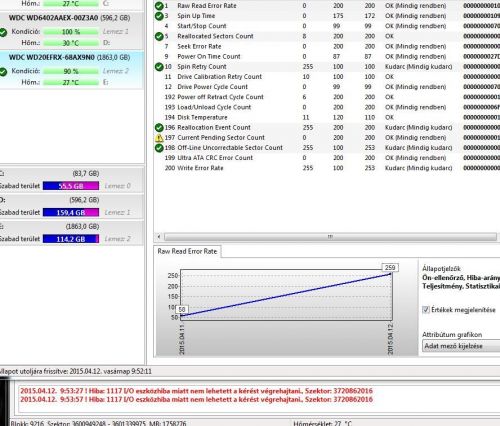
Task: Select the Load/Unload Cycle Count row
Action: tap(327, 107)
